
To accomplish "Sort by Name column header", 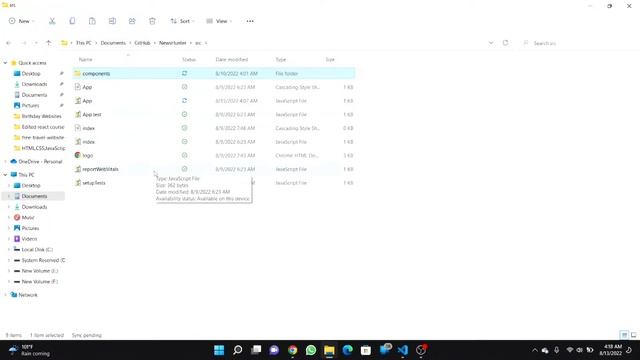I will (85, 60).
